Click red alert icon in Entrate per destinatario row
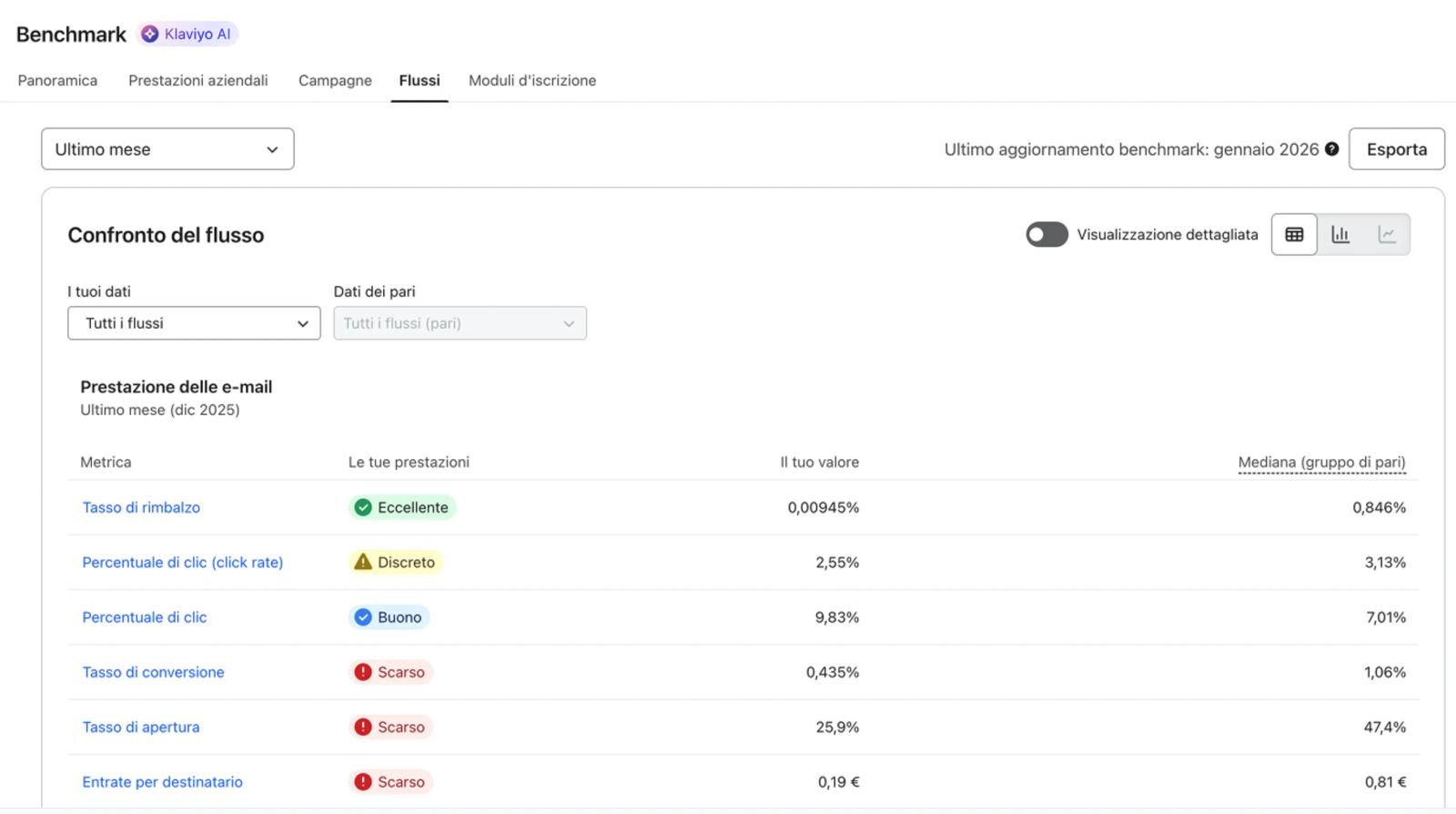 pyautogui.click(x=363, y=781)
